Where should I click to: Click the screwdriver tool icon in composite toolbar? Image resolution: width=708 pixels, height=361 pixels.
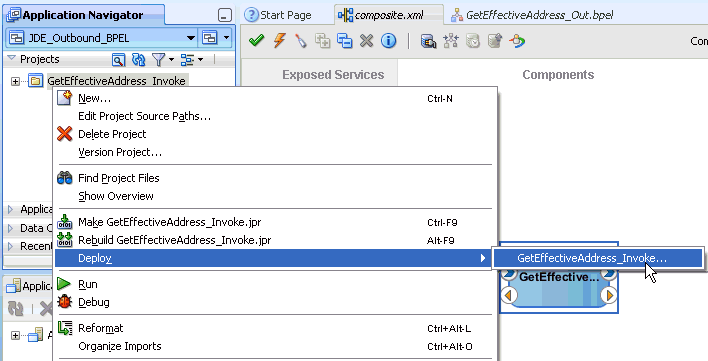[301, 41]
